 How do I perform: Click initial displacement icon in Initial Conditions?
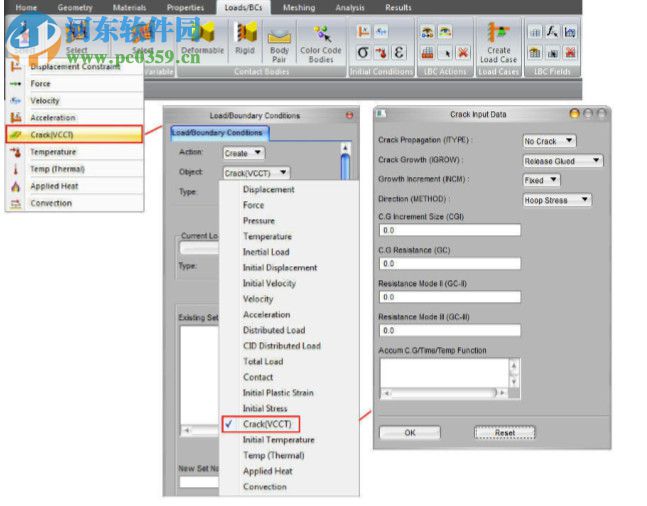tap(363, 32)
